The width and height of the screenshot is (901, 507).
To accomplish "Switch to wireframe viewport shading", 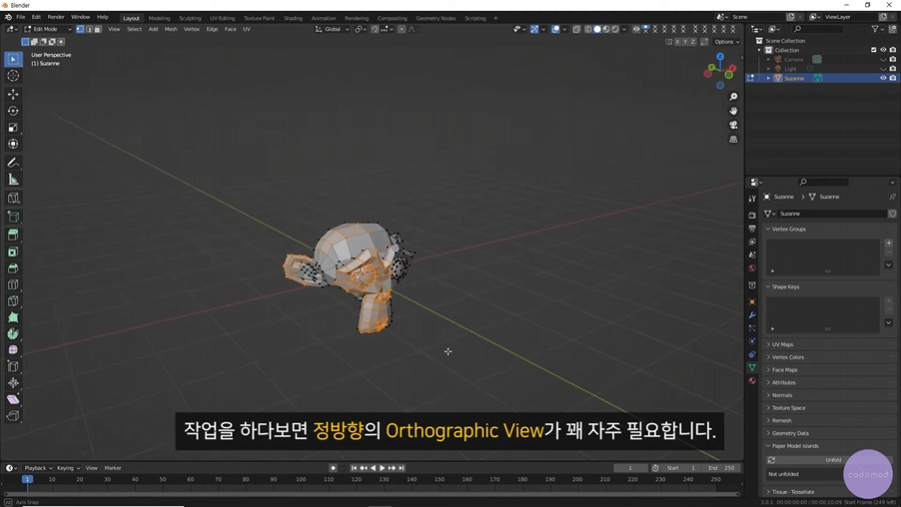I will [x=588, y=29].
